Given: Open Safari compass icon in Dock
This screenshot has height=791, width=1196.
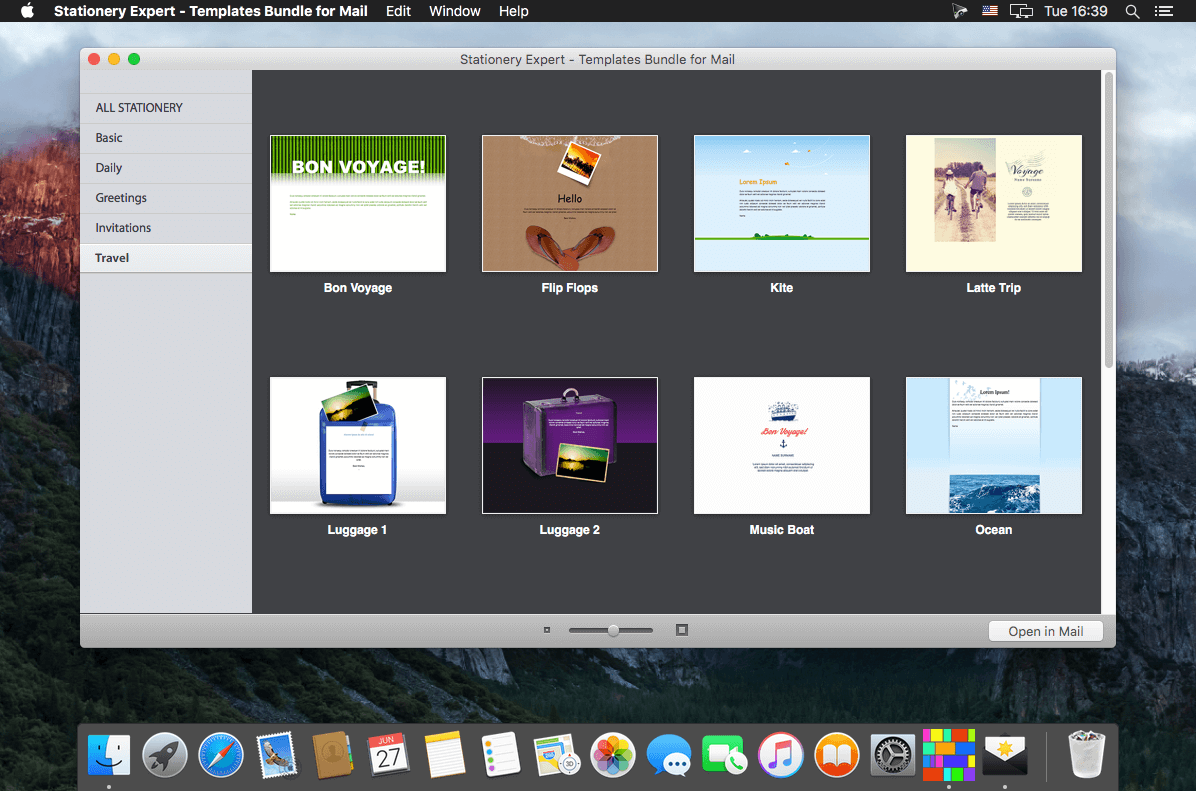Looking at the screenshot, I should (221, 755).
